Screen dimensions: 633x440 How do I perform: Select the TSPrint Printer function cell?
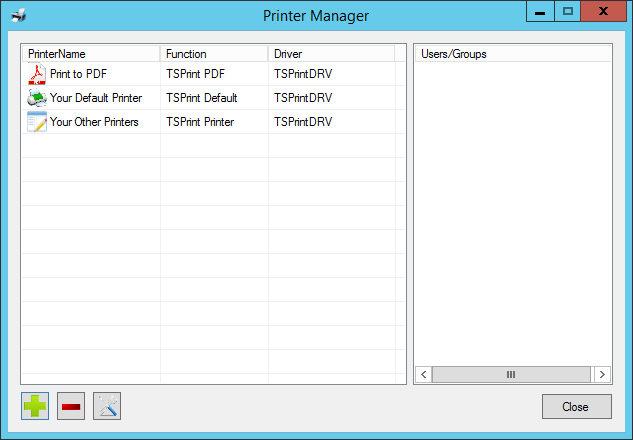(x=200, y=122)
